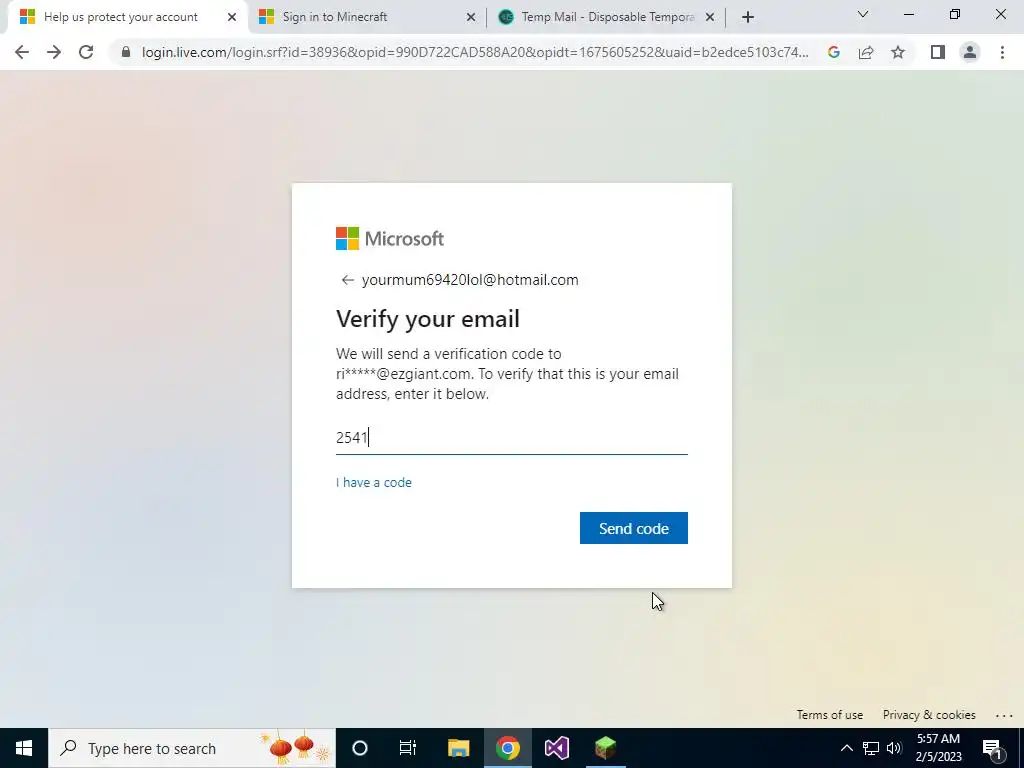
Task: Click the I have a code link
Action: point(374,483)
